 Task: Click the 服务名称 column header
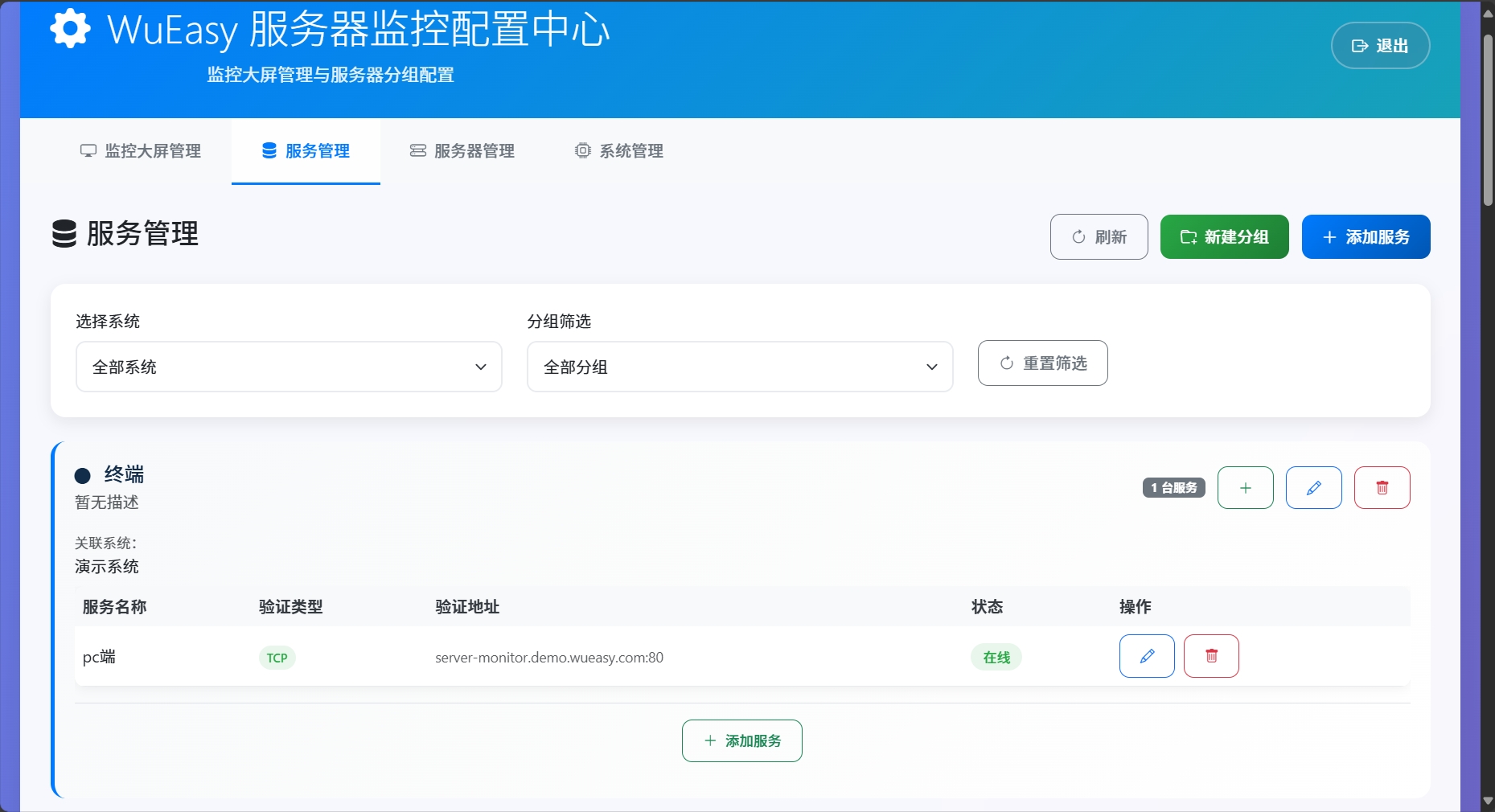click(x=114, y=607)
